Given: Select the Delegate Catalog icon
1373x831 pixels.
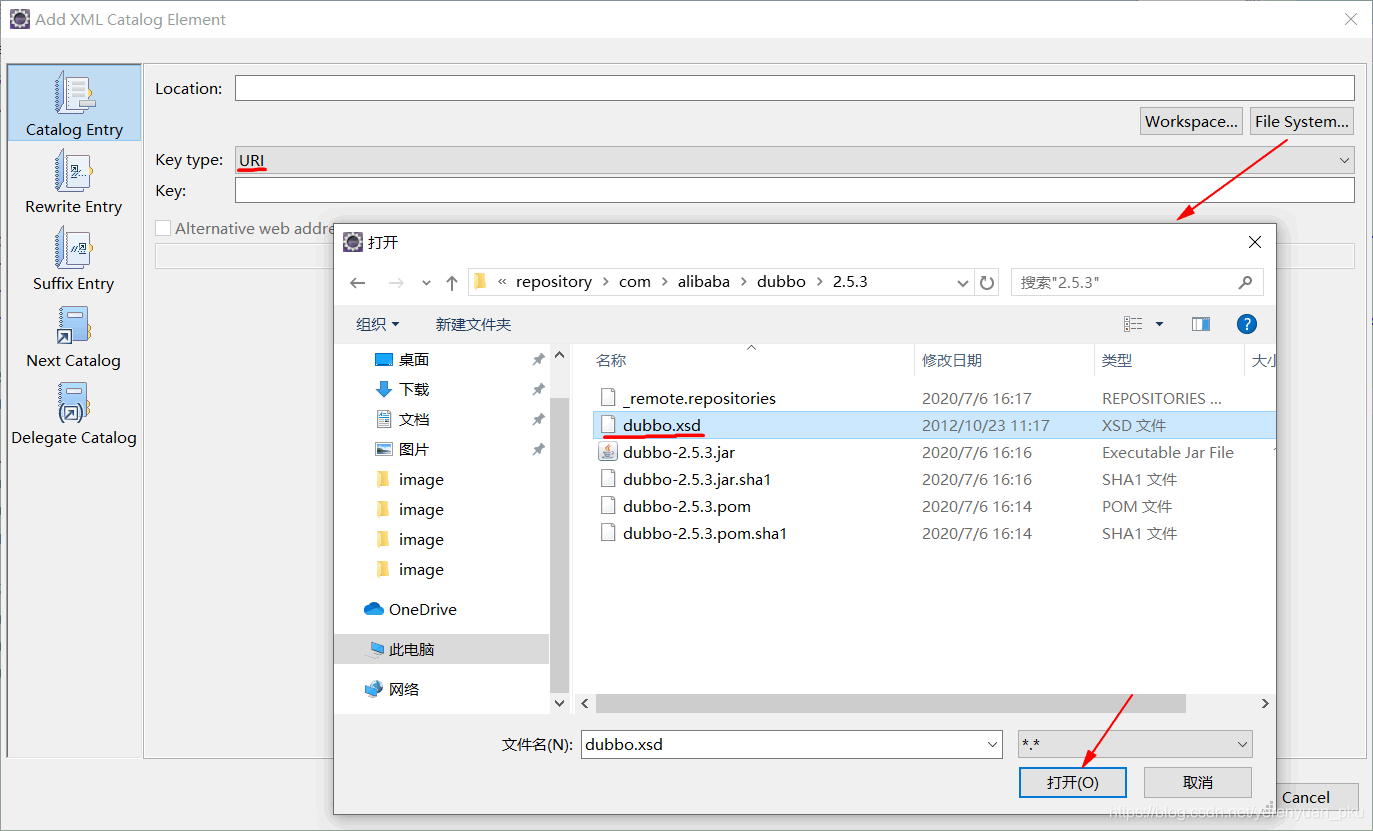Looking at the screenshot, I should [74, 403].
